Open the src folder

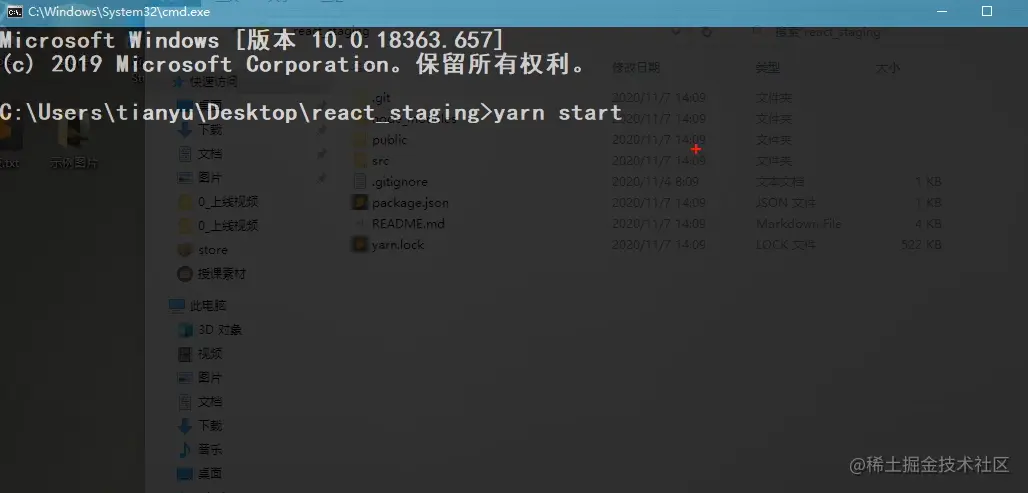tap(380, 161)
